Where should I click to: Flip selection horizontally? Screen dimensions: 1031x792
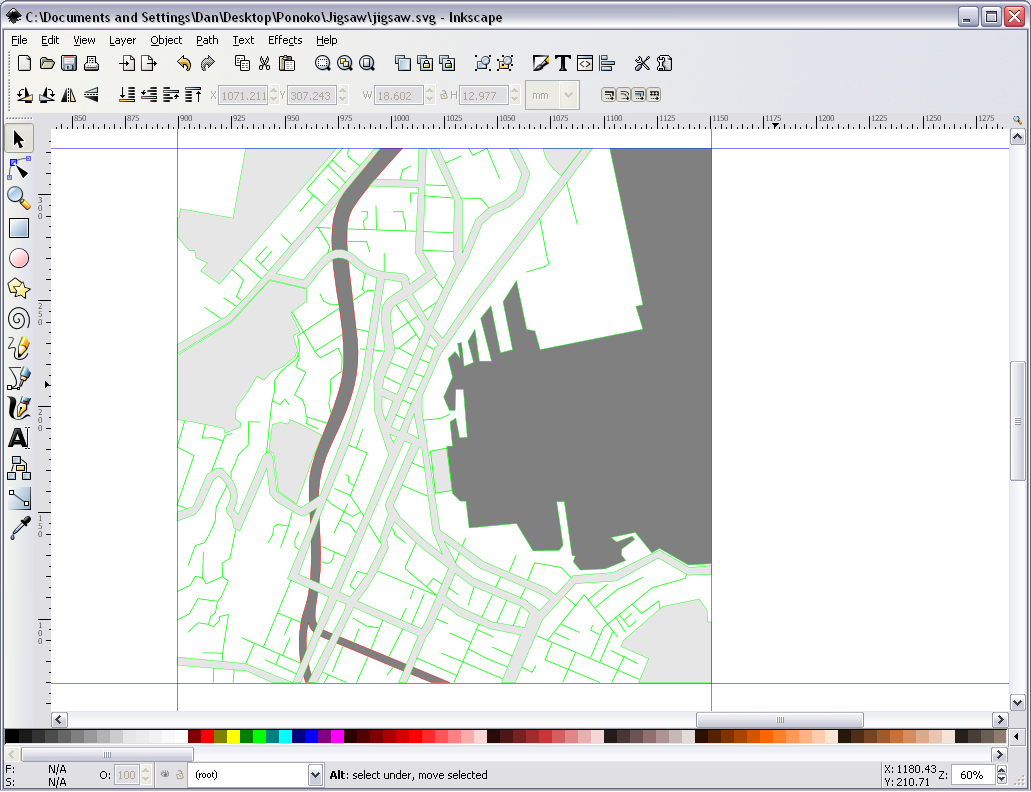coord(69,95)
